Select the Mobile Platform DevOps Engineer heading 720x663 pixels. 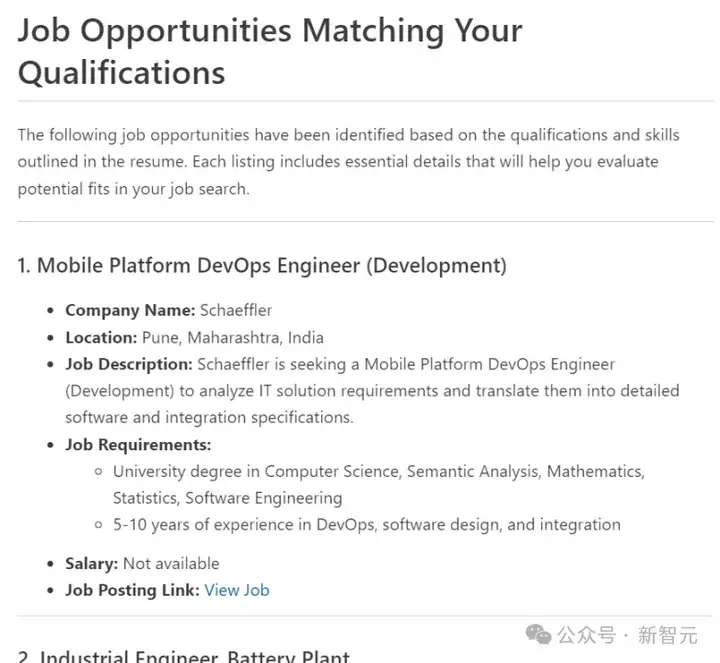click(262, 265)
